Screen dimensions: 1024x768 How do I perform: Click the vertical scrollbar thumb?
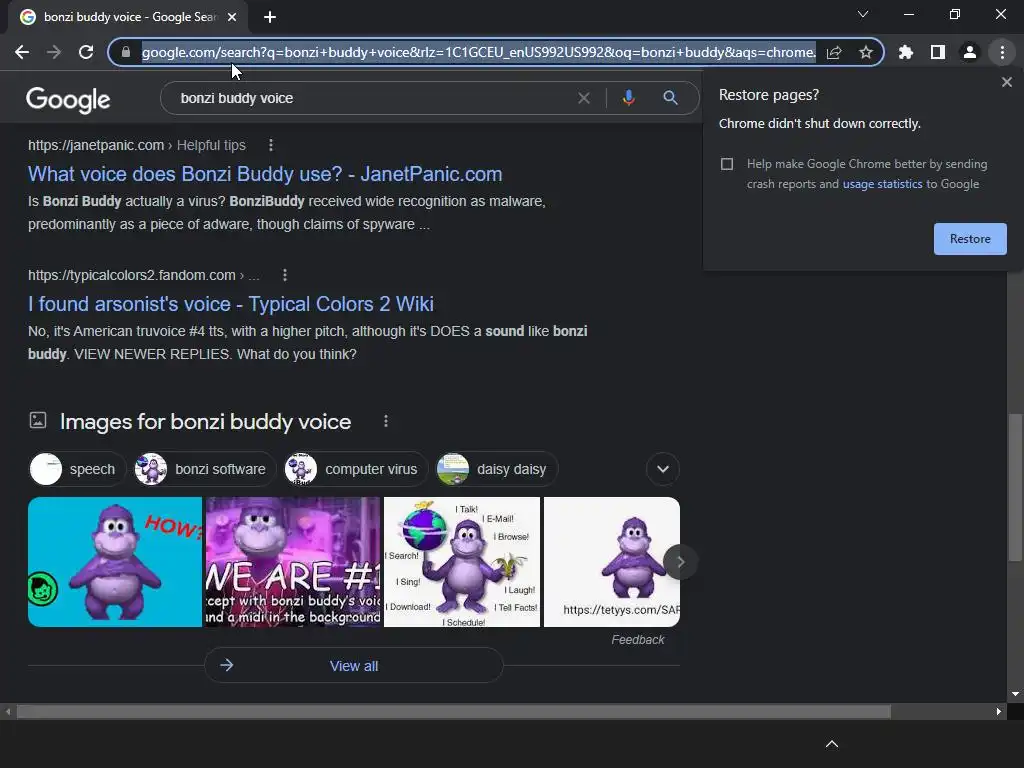[x=1015, y=487]
